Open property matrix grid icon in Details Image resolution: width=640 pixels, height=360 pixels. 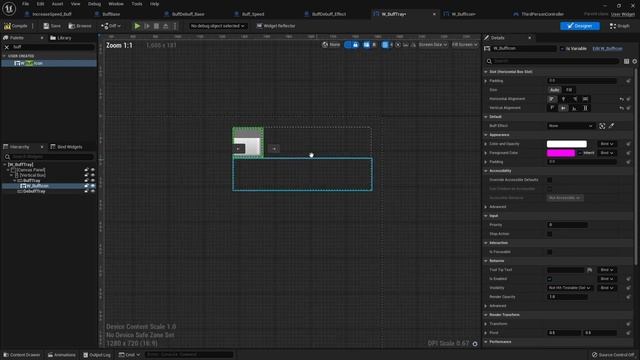pyautogui.click(x=626, y=61)
